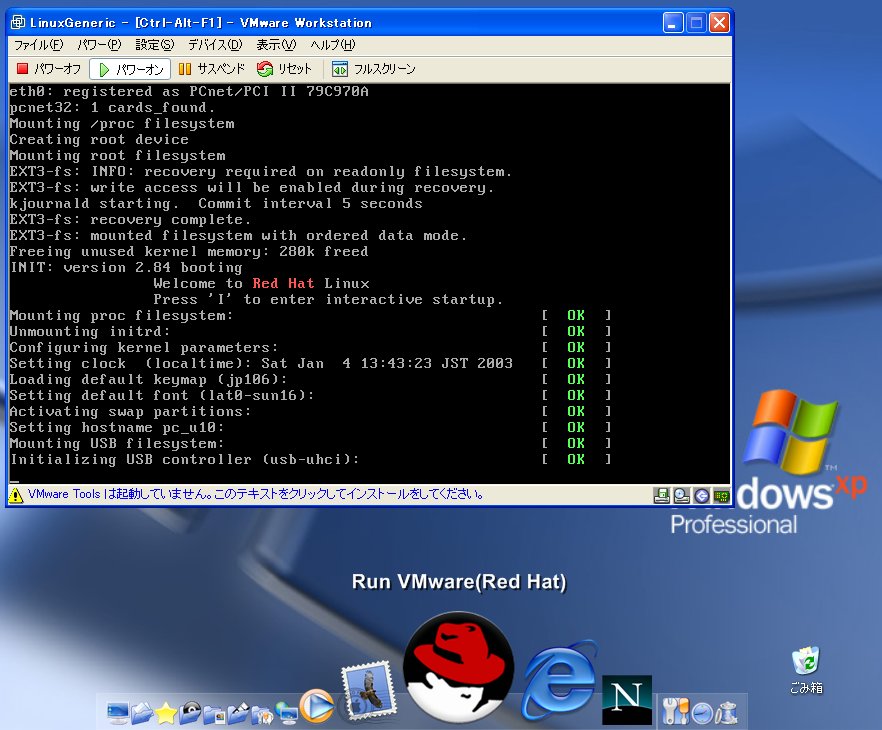Click the red Power Off button
The height and width of the screenshot is (730, 882).
[48, 69]
